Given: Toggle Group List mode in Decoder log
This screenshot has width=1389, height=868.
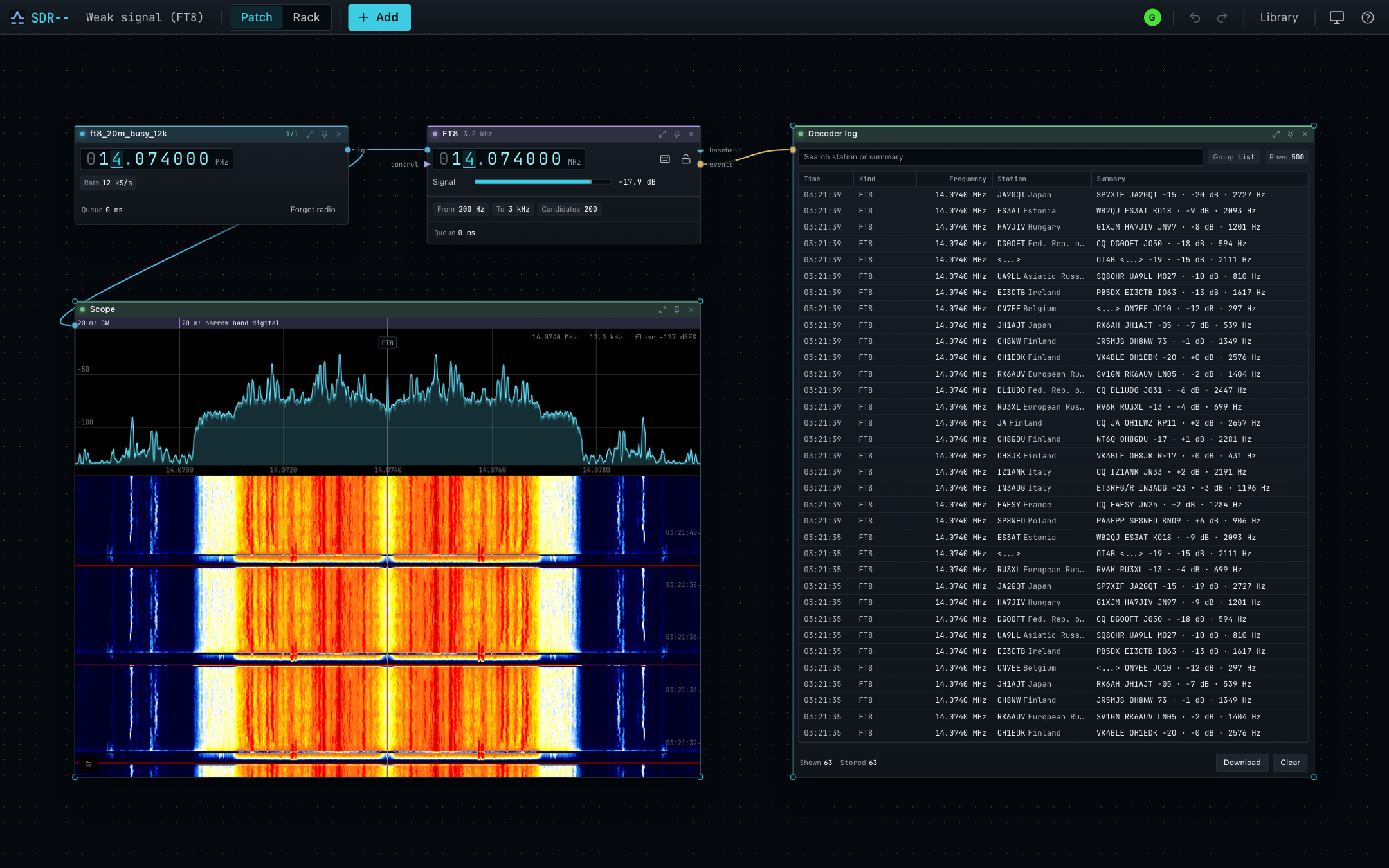Looking at the screenshot, I should [x=1233, y=157].
